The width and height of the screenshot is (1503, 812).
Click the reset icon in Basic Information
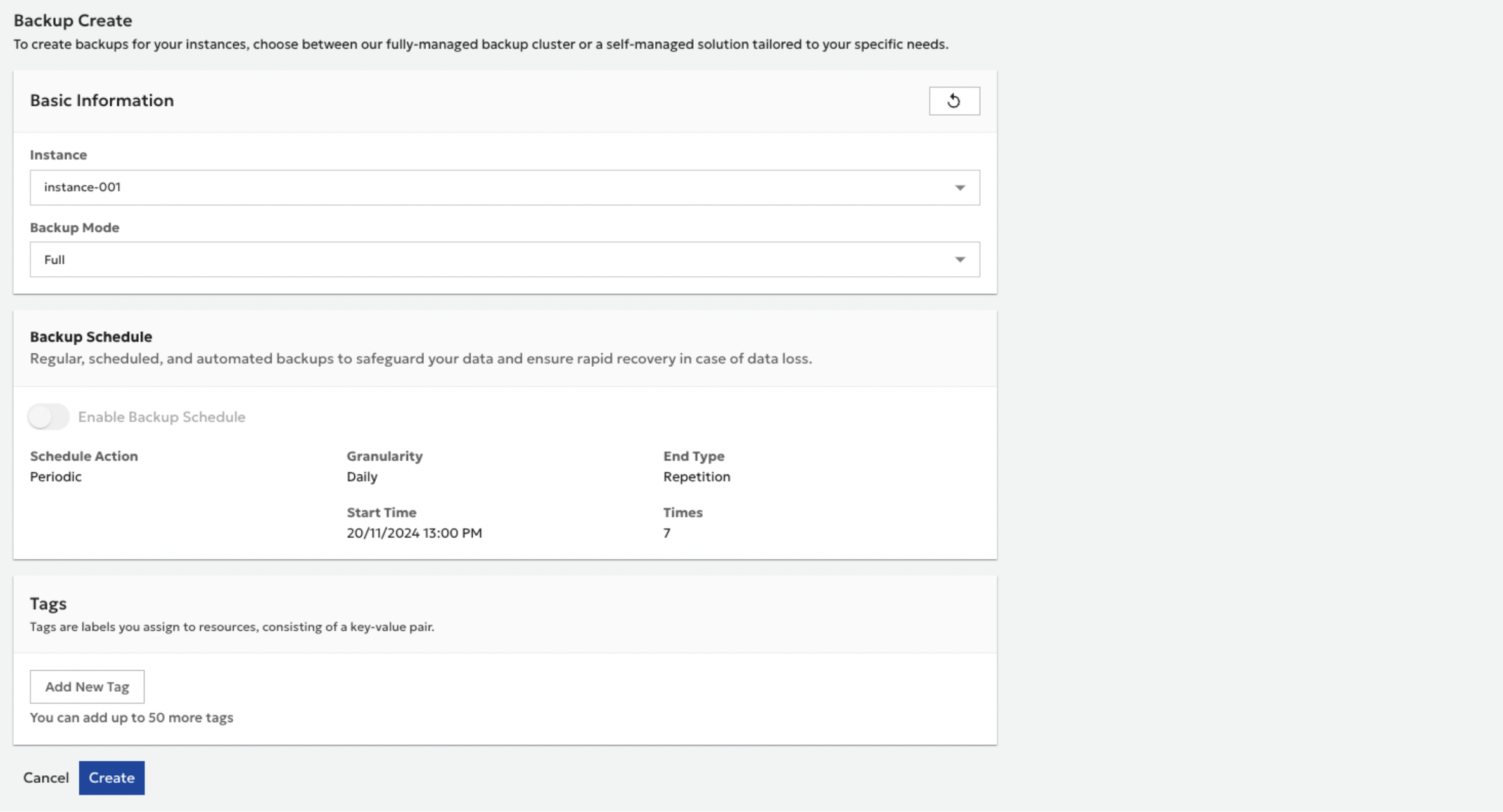click(x=954, y=101)
